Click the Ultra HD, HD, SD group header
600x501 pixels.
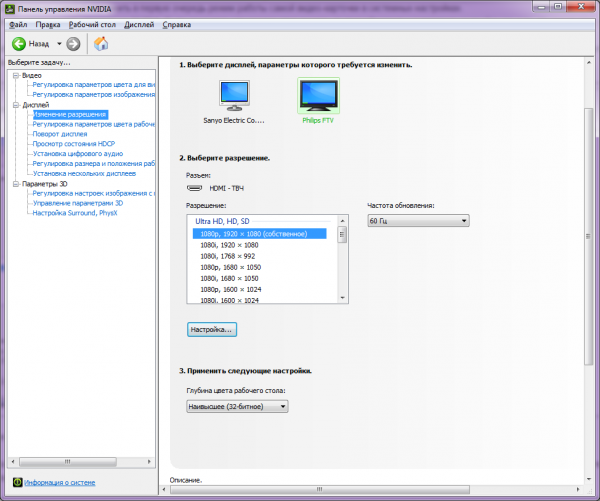pos(222,221)
